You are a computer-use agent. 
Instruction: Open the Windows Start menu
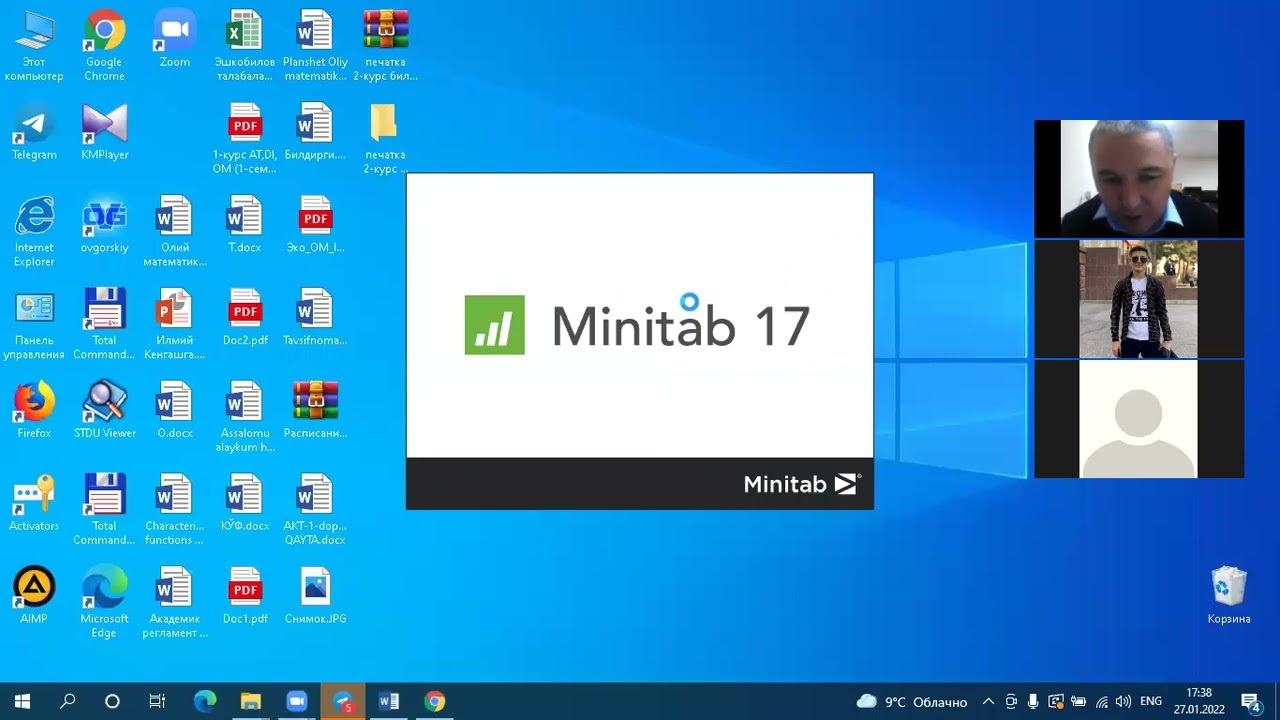point(22,701)
